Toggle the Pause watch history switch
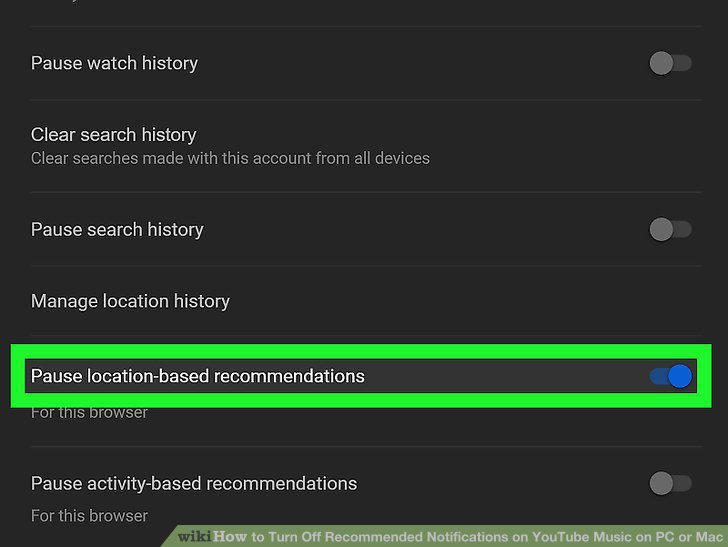The image size is (728, 547). tap(670, 63)
